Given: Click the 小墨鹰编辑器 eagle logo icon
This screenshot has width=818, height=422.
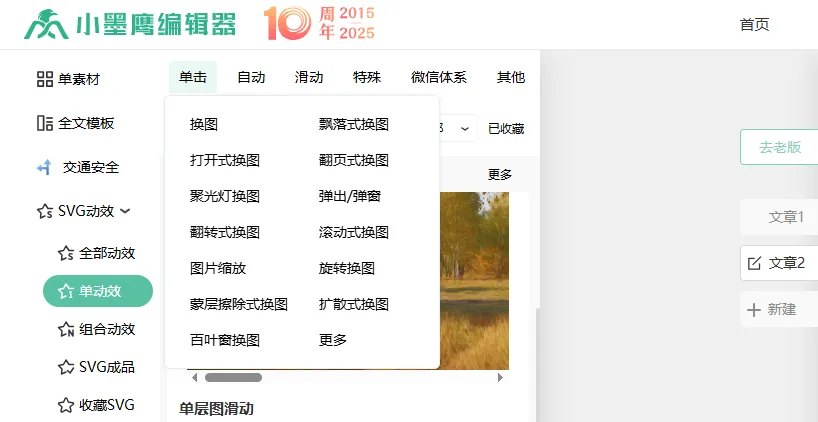Looking at the screenshot, I should click(x=46, y=25).
